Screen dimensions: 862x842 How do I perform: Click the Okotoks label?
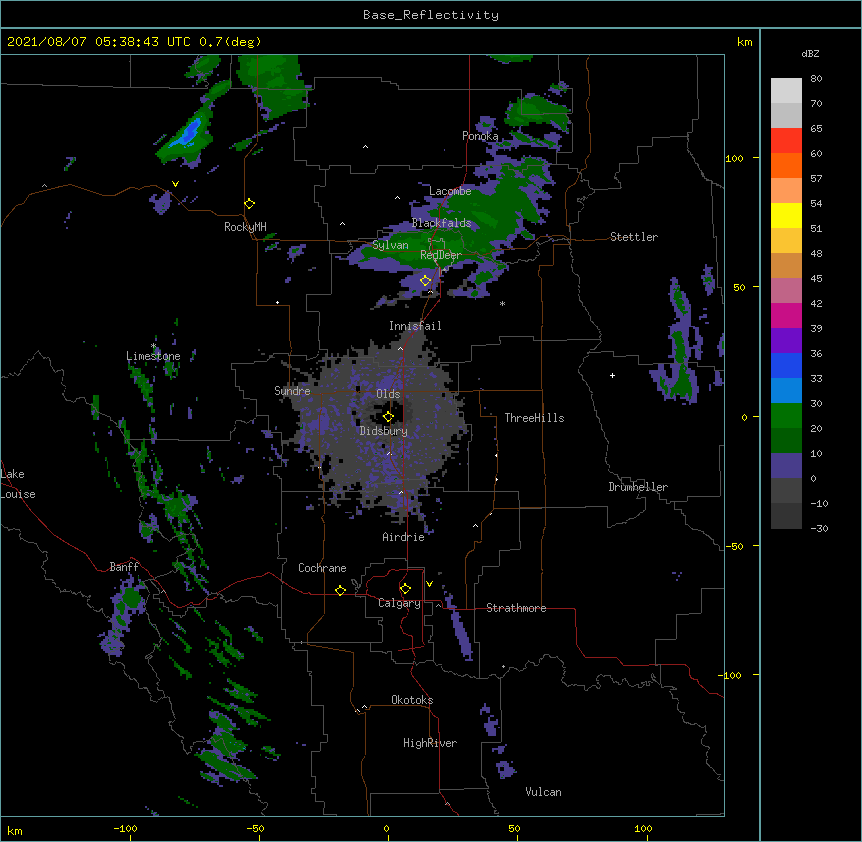click(x=412, y=700)
